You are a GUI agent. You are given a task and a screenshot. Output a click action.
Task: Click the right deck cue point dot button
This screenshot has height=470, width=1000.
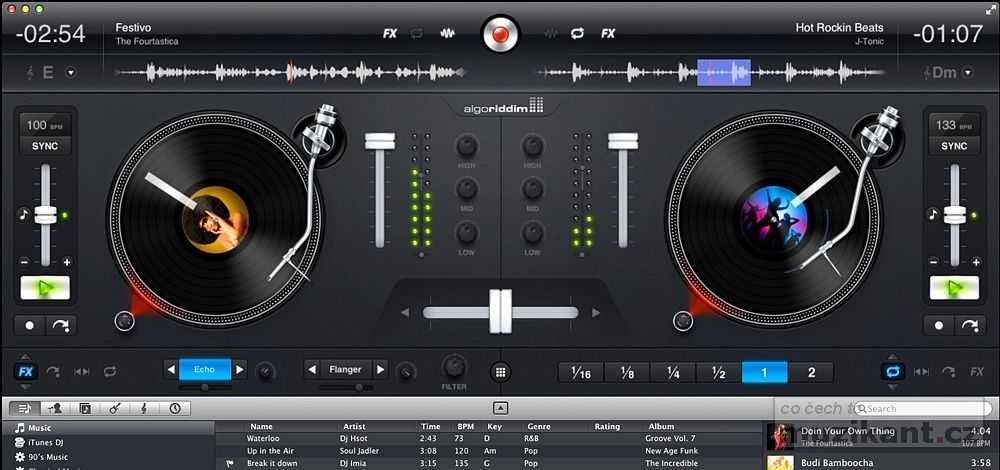click(x=939, y=325)
